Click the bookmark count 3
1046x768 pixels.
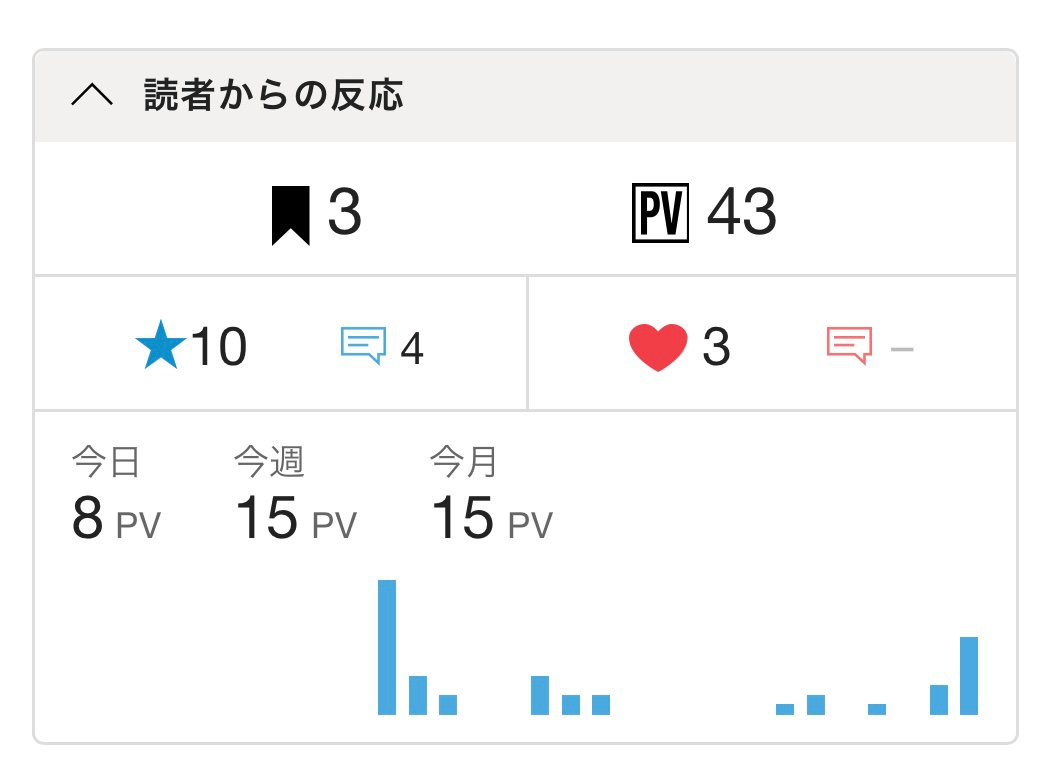(345, 213)
